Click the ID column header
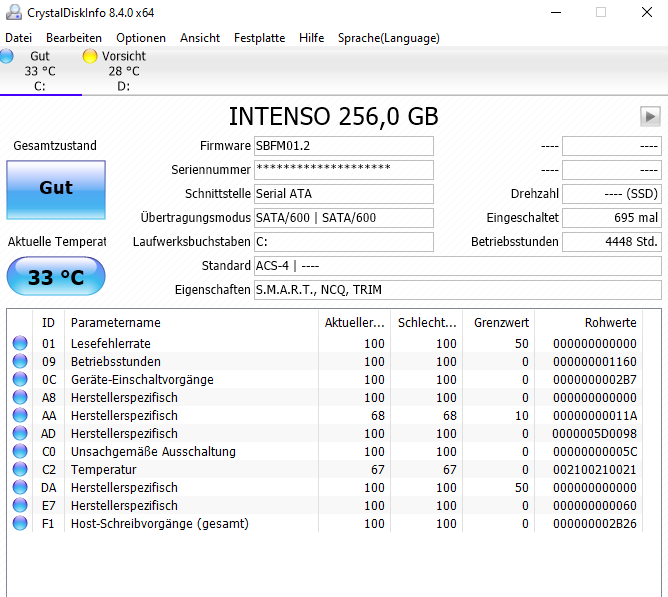The image size is (668, 597). coord(48,323)
